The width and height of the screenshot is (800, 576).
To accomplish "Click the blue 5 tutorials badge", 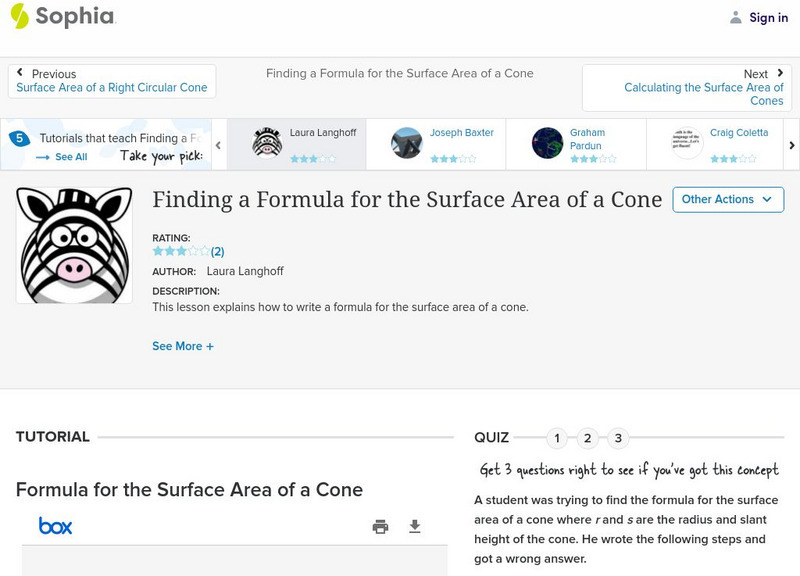I will tap(18, 139).
